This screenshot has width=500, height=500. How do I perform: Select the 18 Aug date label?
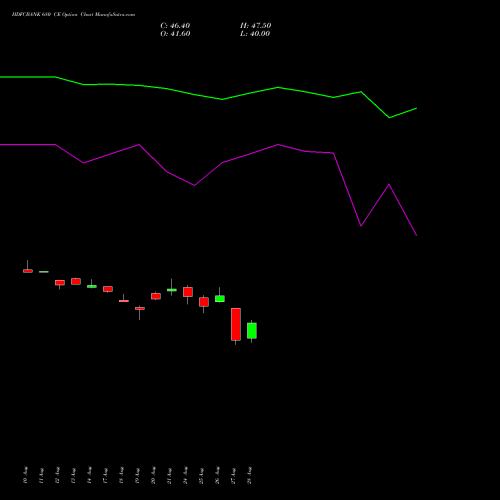pyautogui.click(x=122, y=475)
